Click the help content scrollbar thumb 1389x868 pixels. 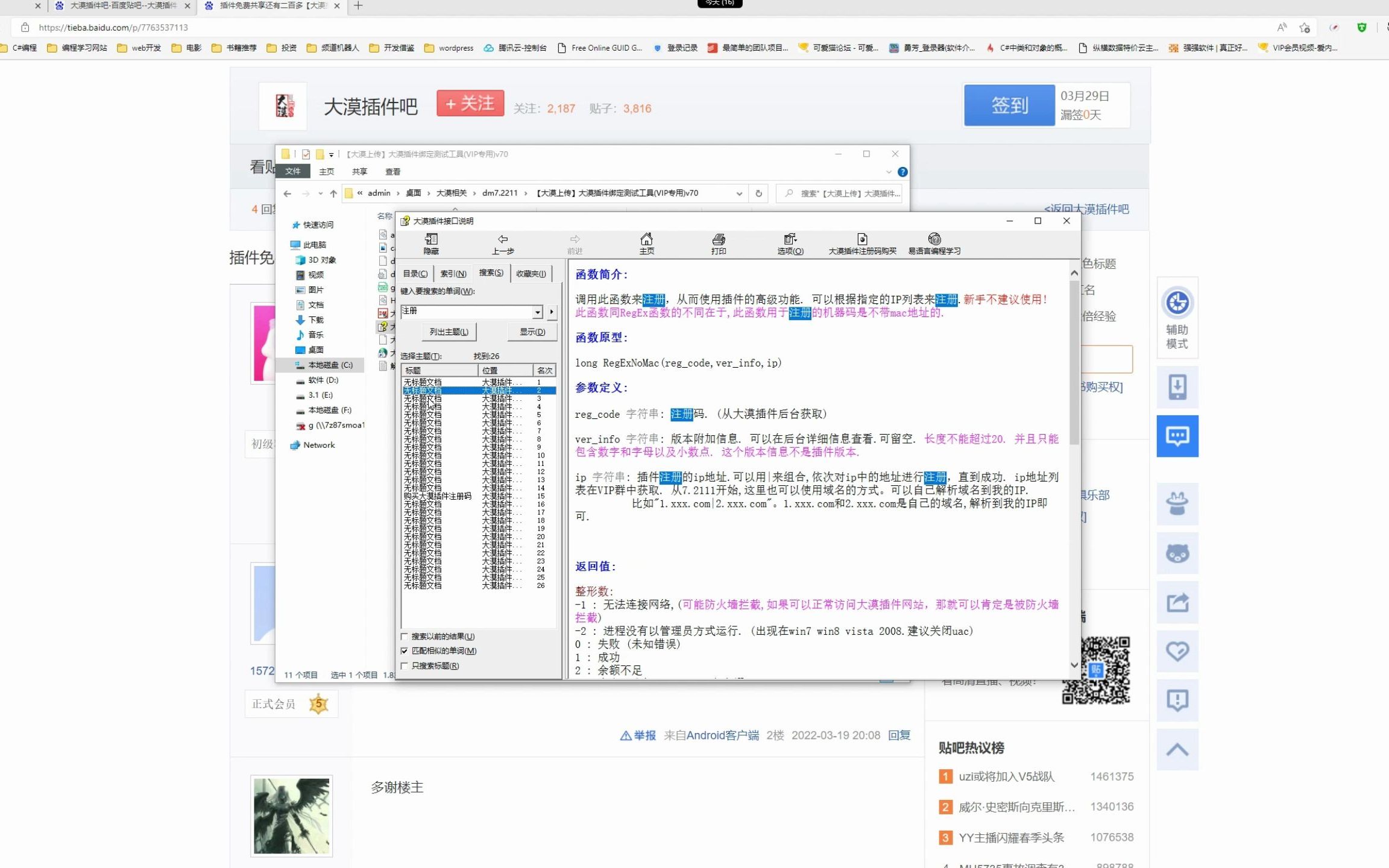(1074, 363)
